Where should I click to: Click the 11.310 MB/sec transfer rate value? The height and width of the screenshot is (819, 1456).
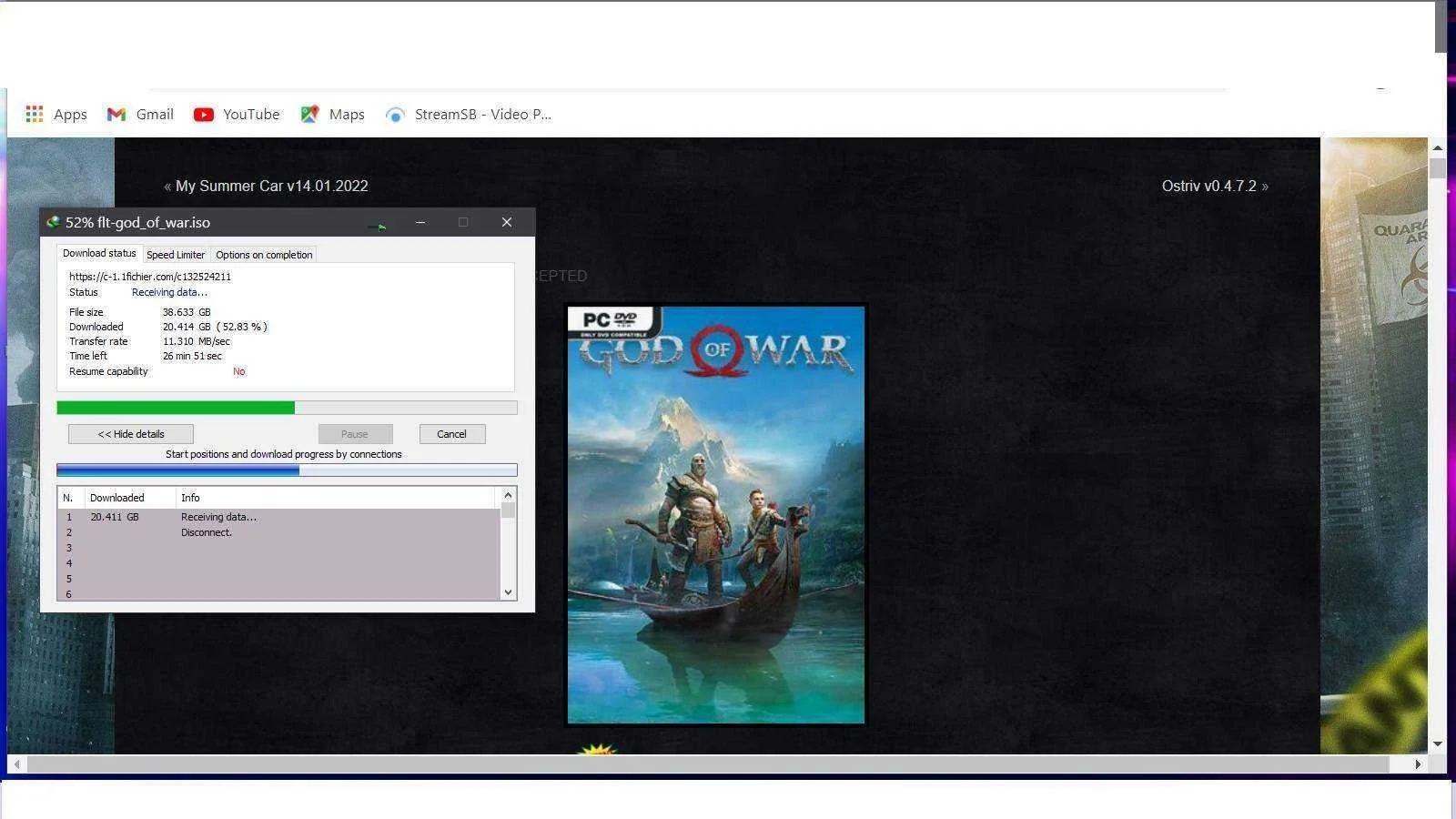tap(197, 341)
